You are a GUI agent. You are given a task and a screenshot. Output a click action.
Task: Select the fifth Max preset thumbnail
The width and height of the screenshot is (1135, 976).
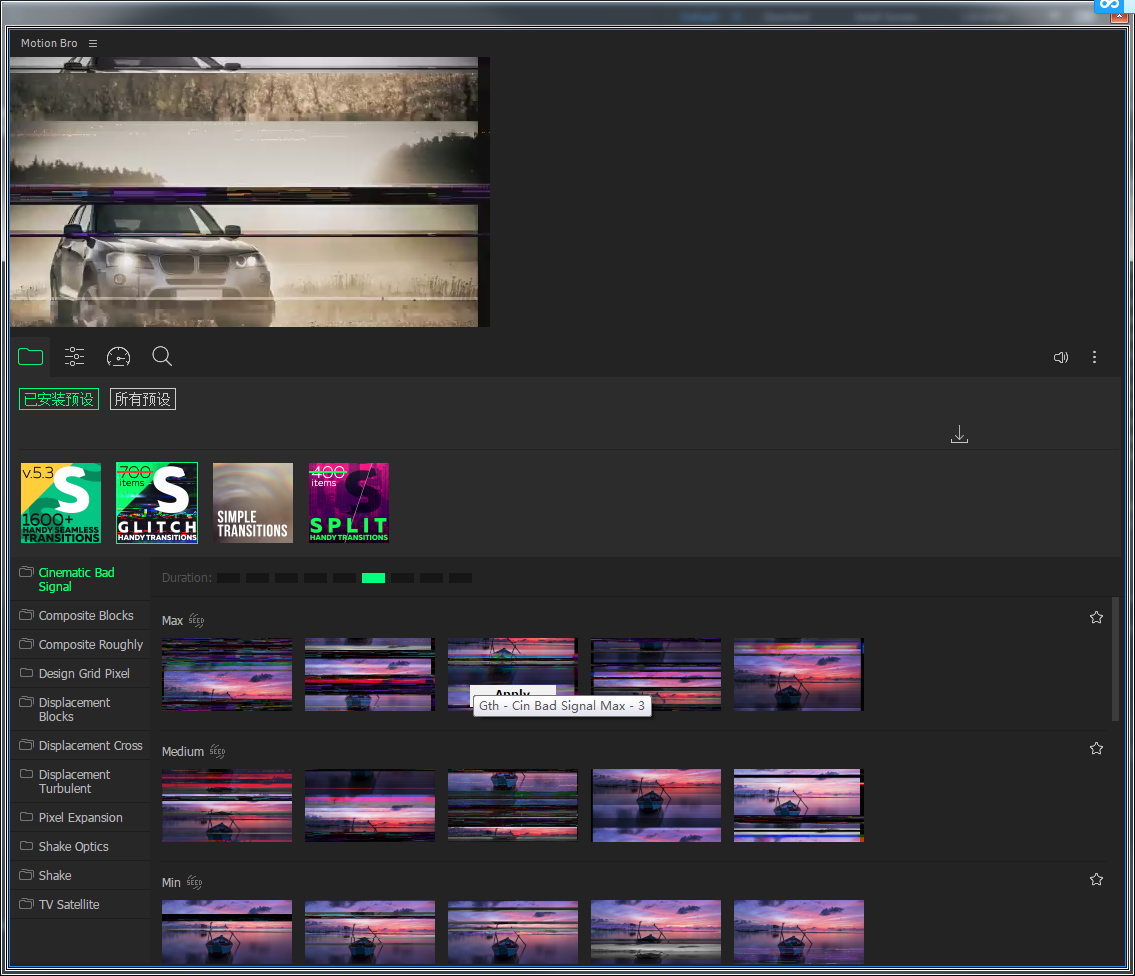[799, 675]
